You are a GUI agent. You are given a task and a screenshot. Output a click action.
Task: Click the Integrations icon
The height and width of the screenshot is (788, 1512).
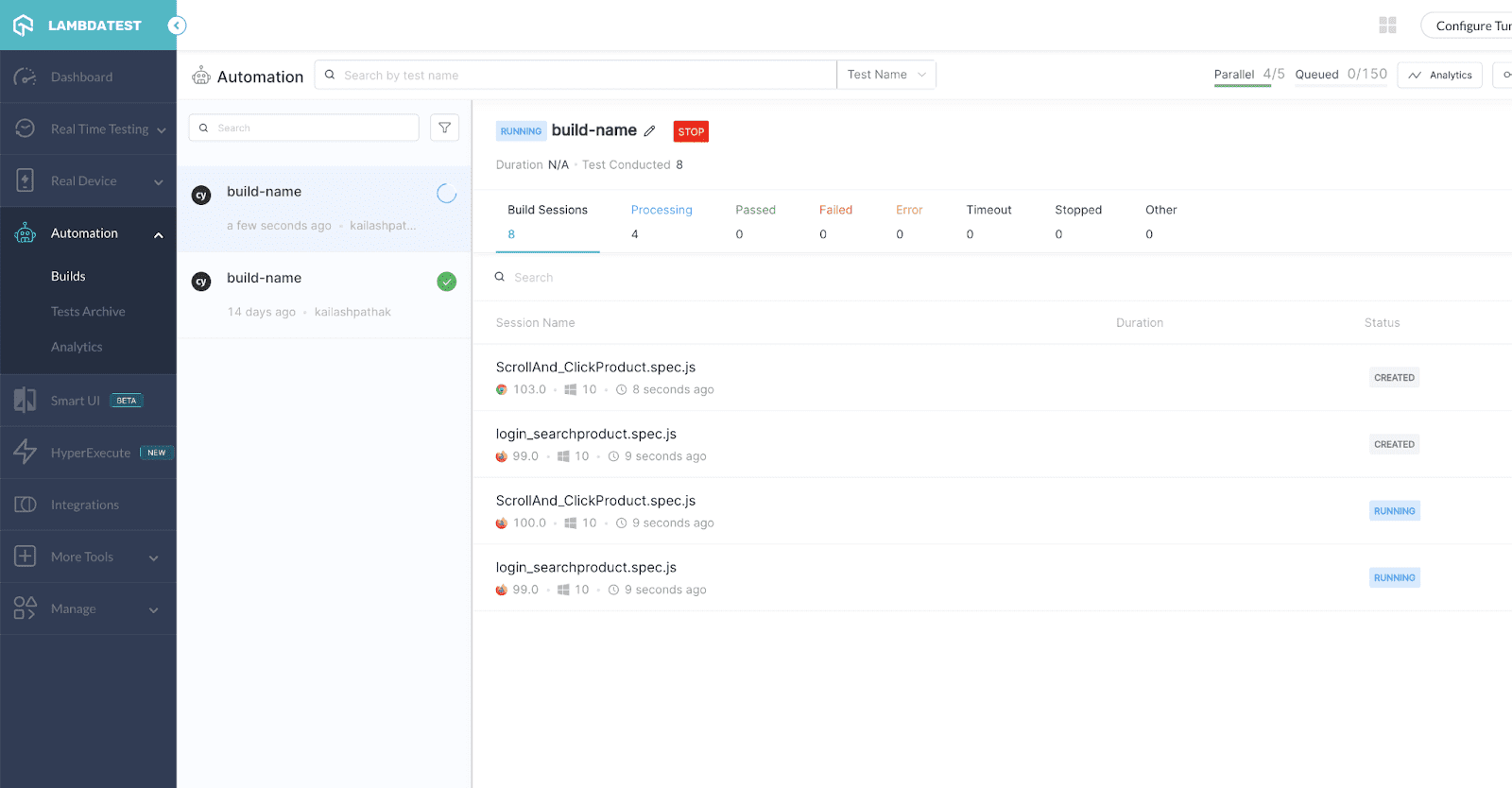26,505
